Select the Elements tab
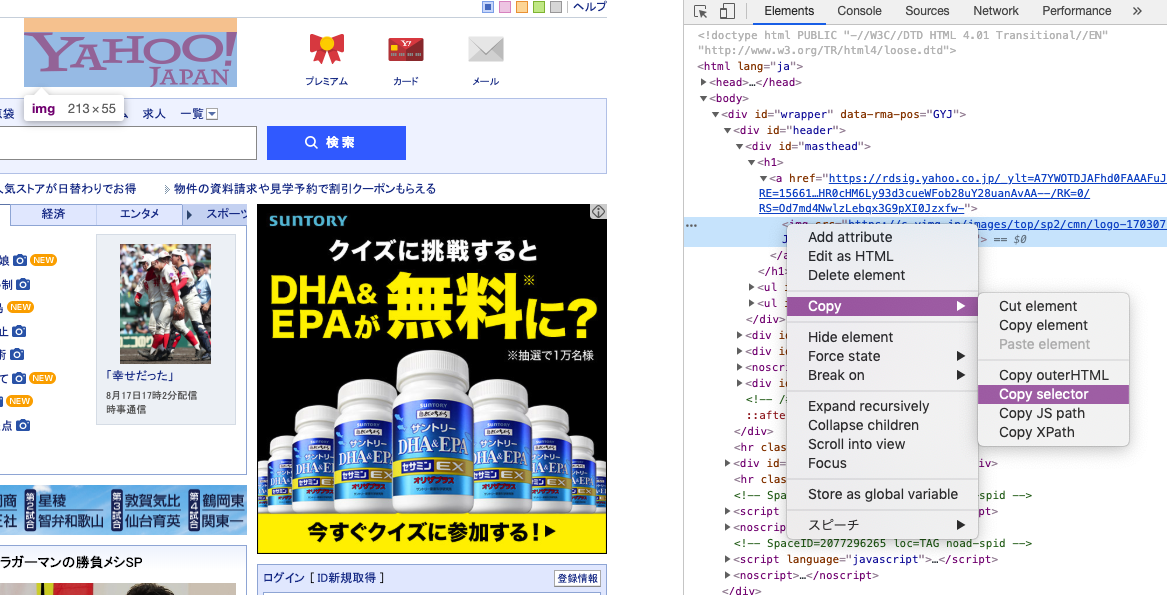Viewport: 1167px width, 595px height. click(x=789, y=11)
